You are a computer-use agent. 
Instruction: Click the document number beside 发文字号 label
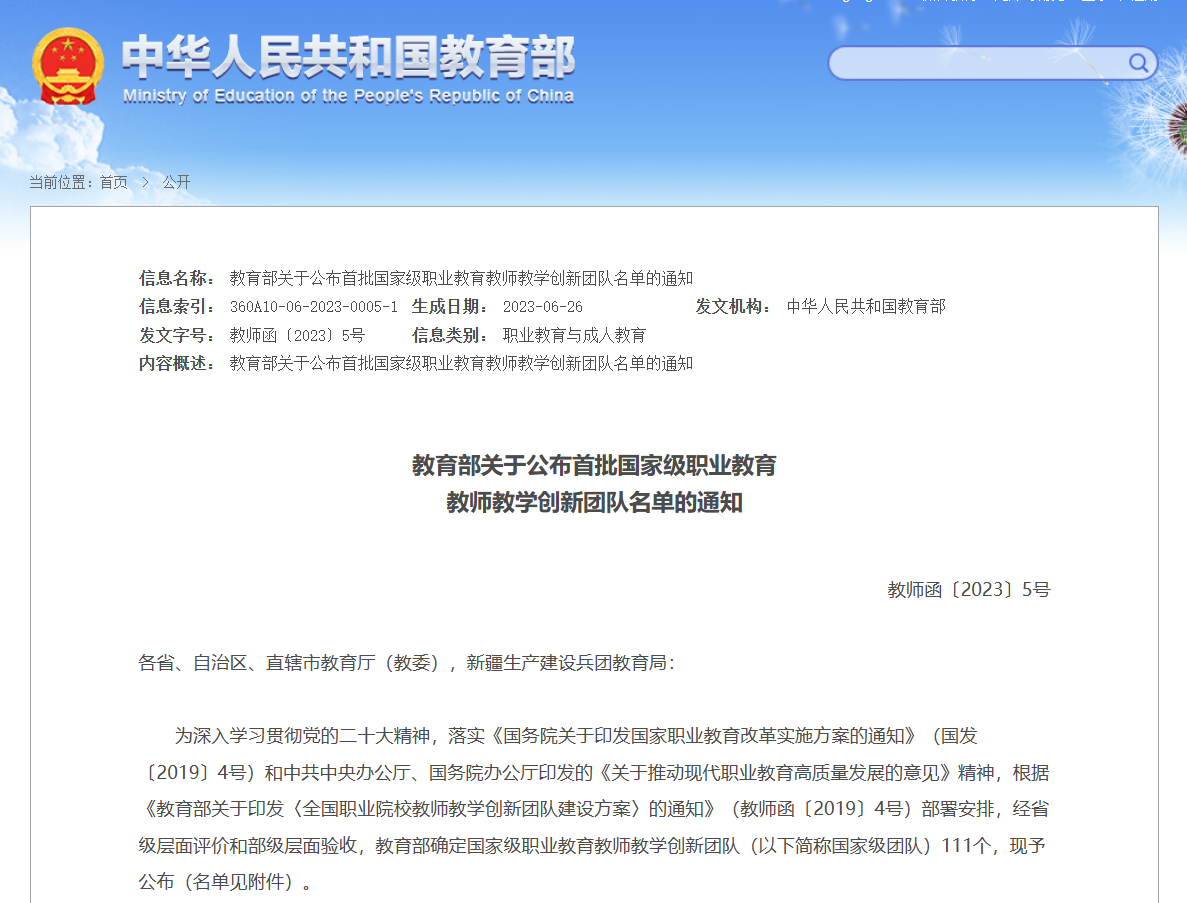297,335
